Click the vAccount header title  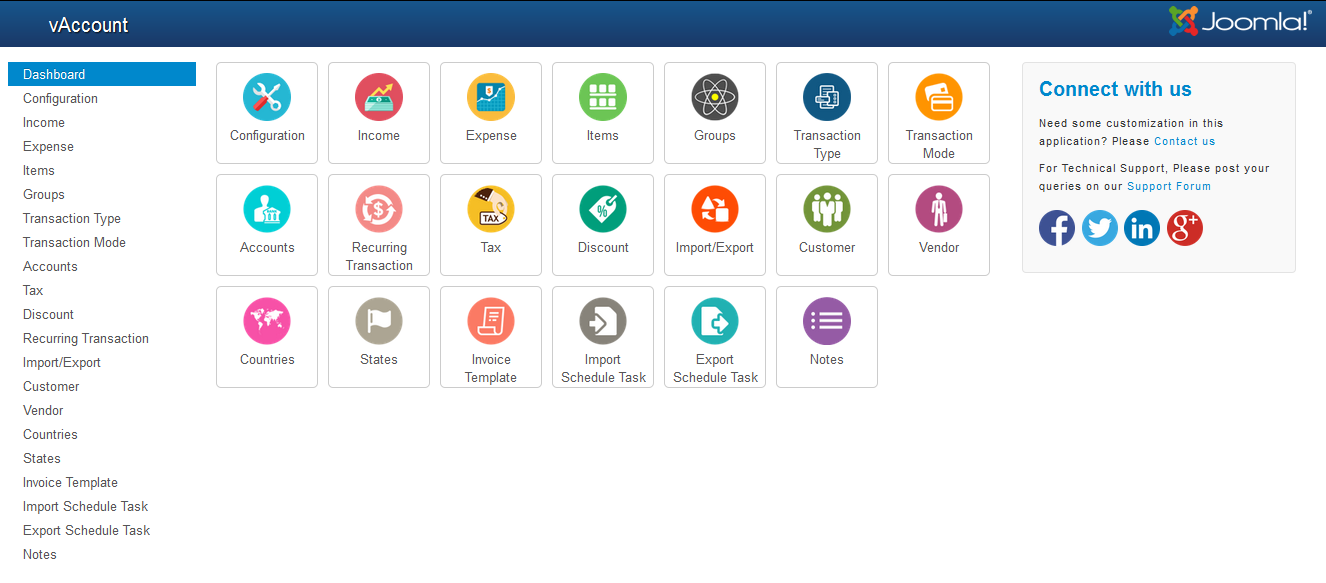88,25
